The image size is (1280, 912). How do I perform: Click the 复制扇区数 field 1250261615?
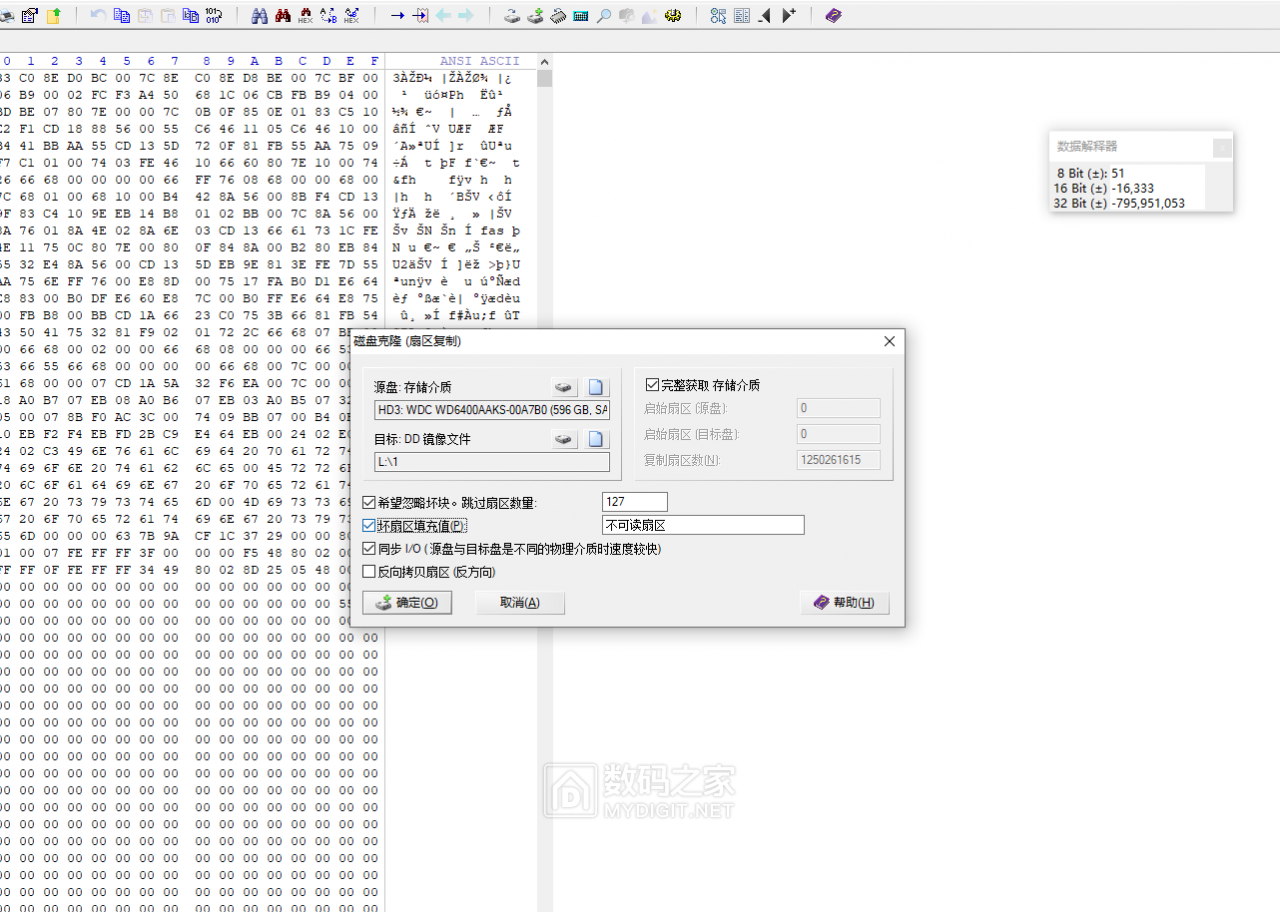[x=838, y=460]
